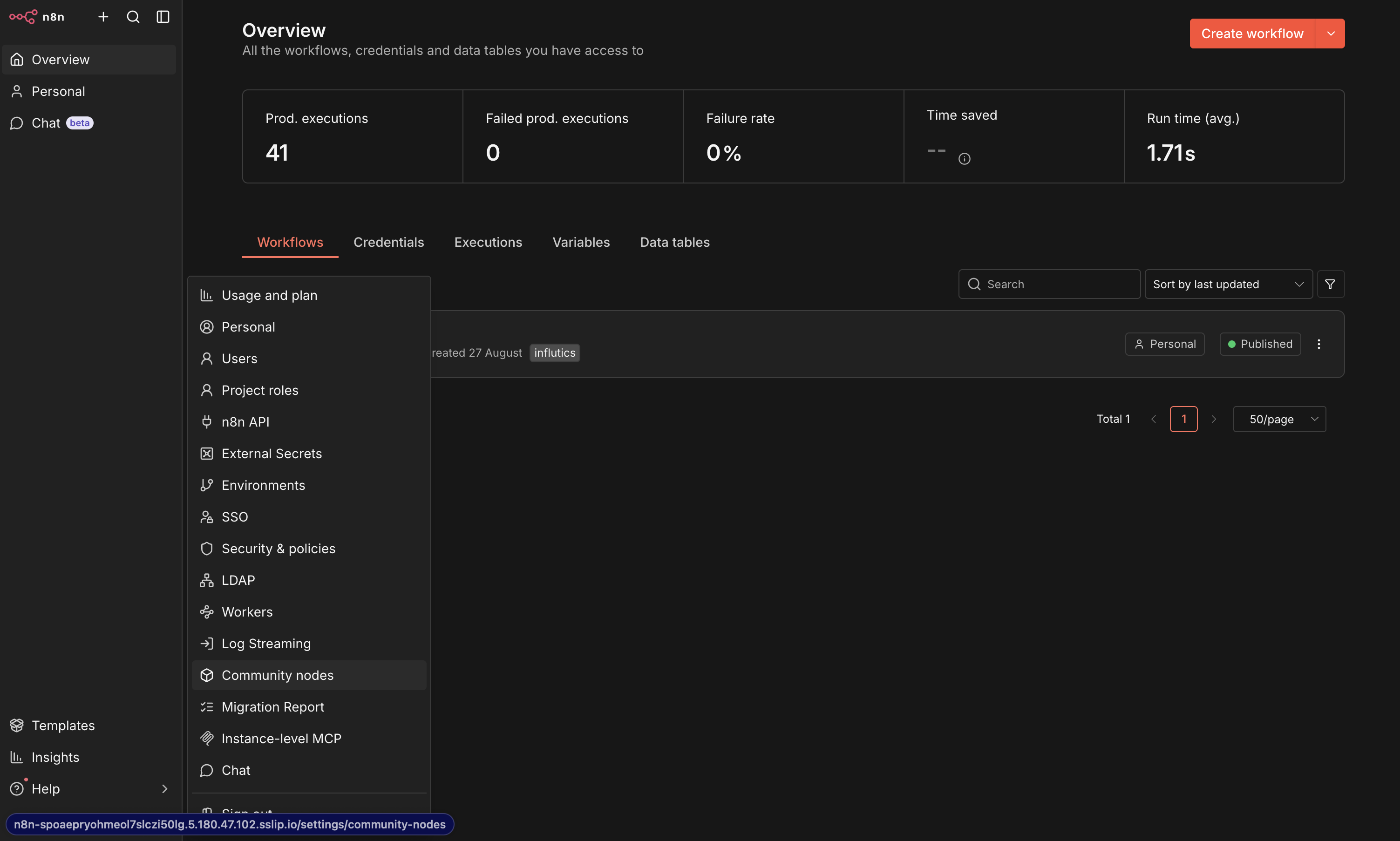Click the n8n logo icon
The width and height of the screenshot is (1400, 841).
coord(23,17)
